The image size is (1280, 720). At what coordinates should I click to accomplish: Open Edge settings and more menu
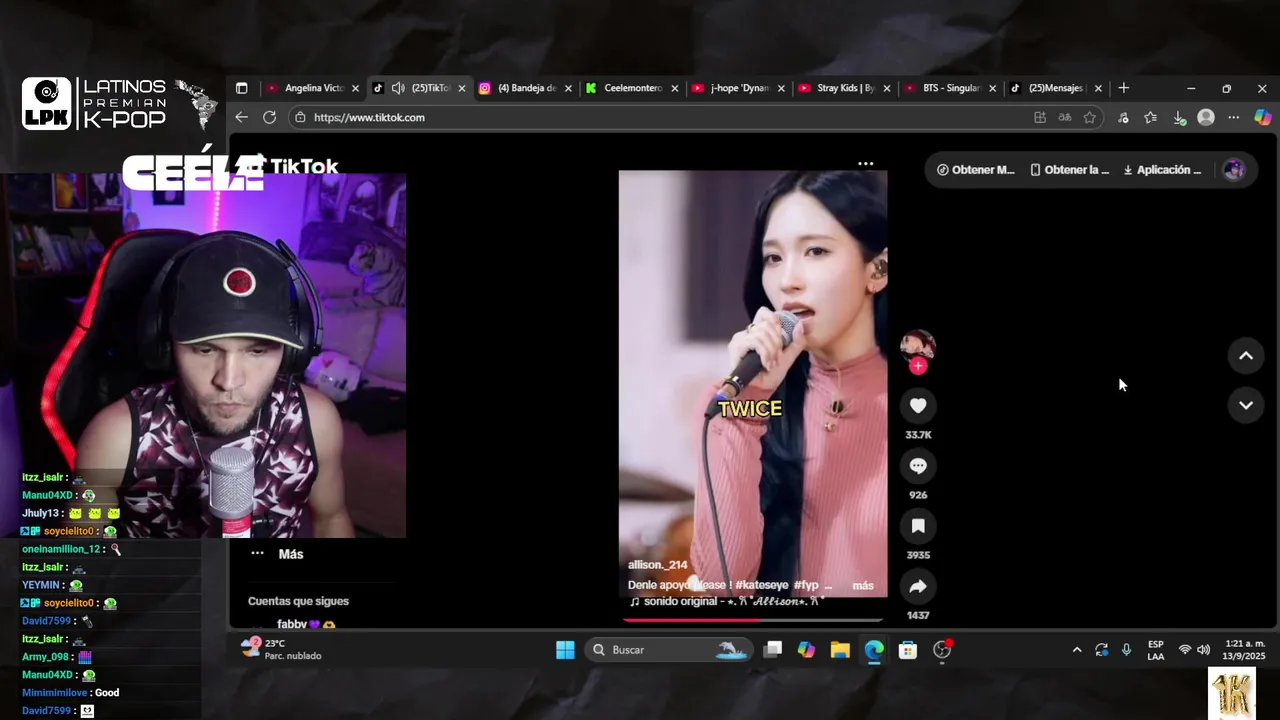[x=1234, y=117]
